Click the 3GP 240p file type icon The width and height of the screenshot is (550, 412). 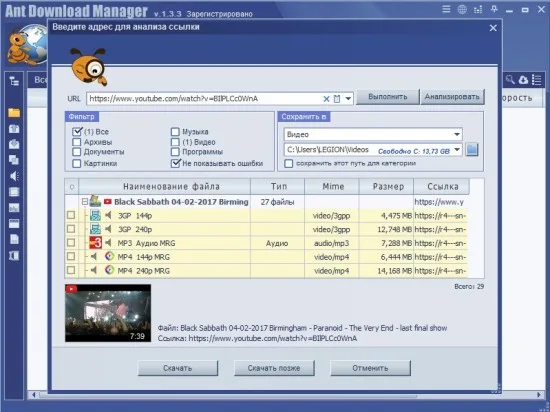click(95, 229)
